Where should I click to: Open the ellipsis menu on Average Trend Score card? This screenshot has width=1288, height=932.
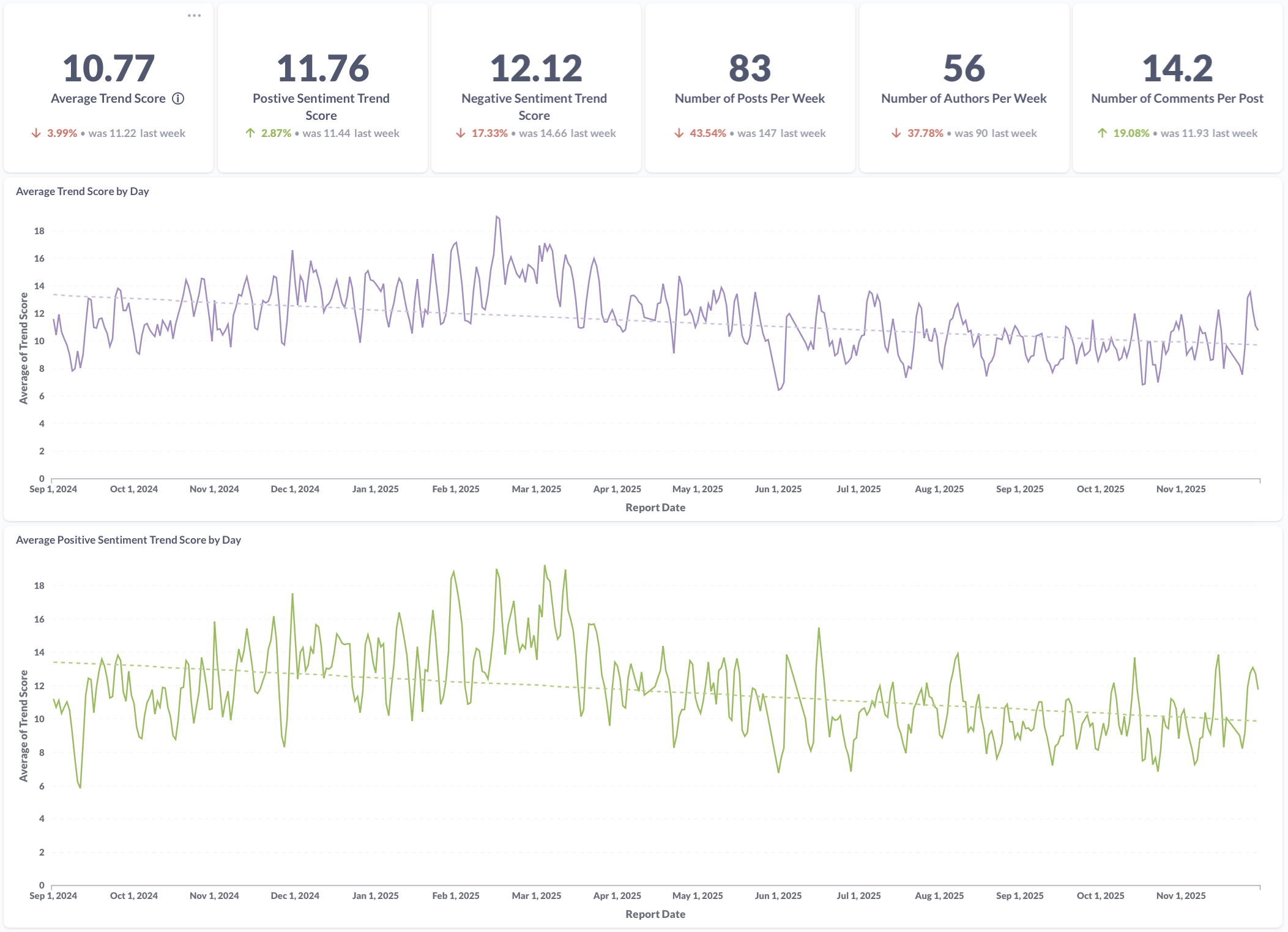[194, 16]
